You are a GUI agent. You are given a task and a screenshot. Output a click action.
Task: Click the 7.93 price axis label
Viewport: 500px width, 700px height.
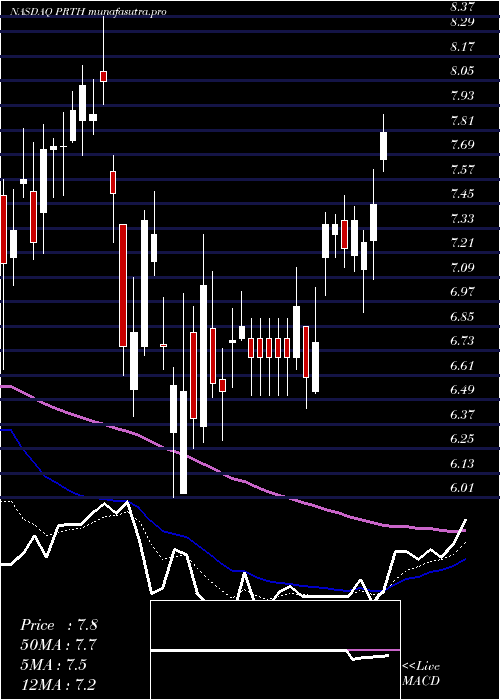point(464,96)
